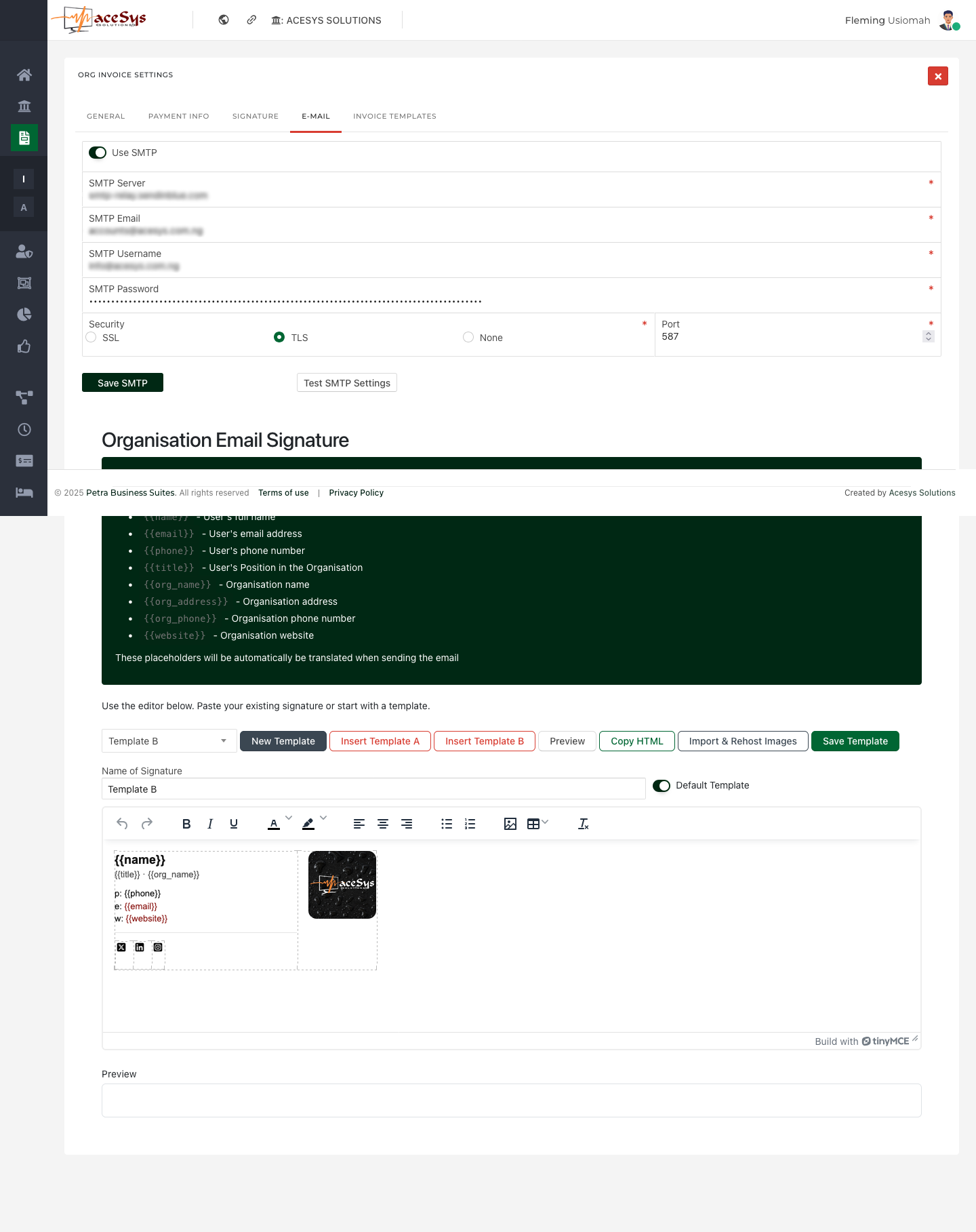
Task: Click the bullet list icon
Action: click(447, 824)
